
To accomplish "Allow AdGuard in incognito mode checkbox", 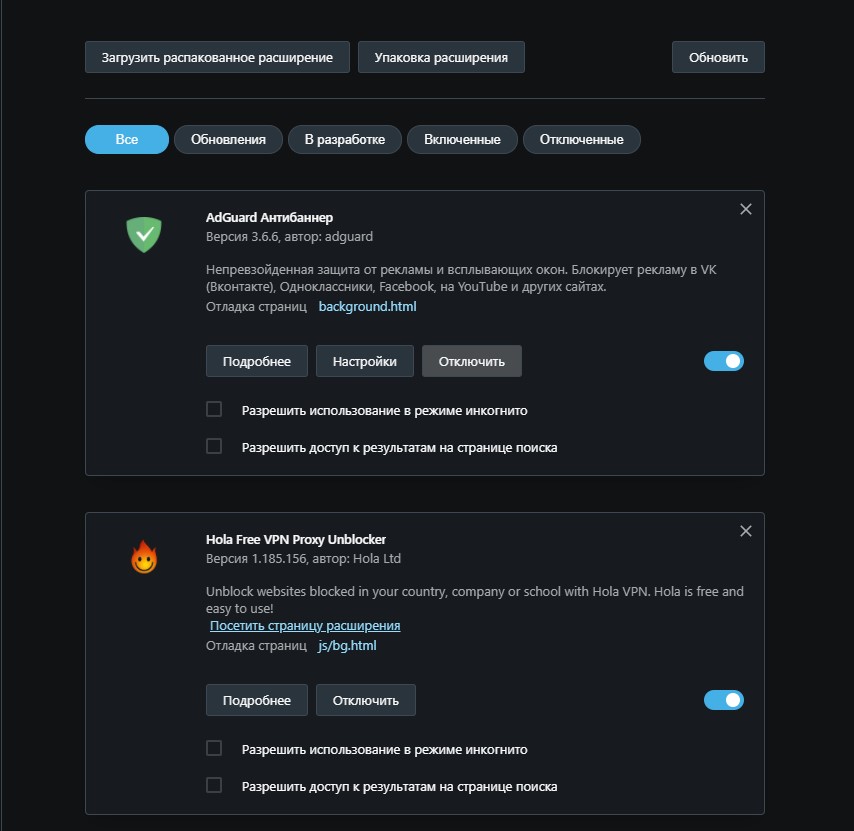I will pos(214,409).
